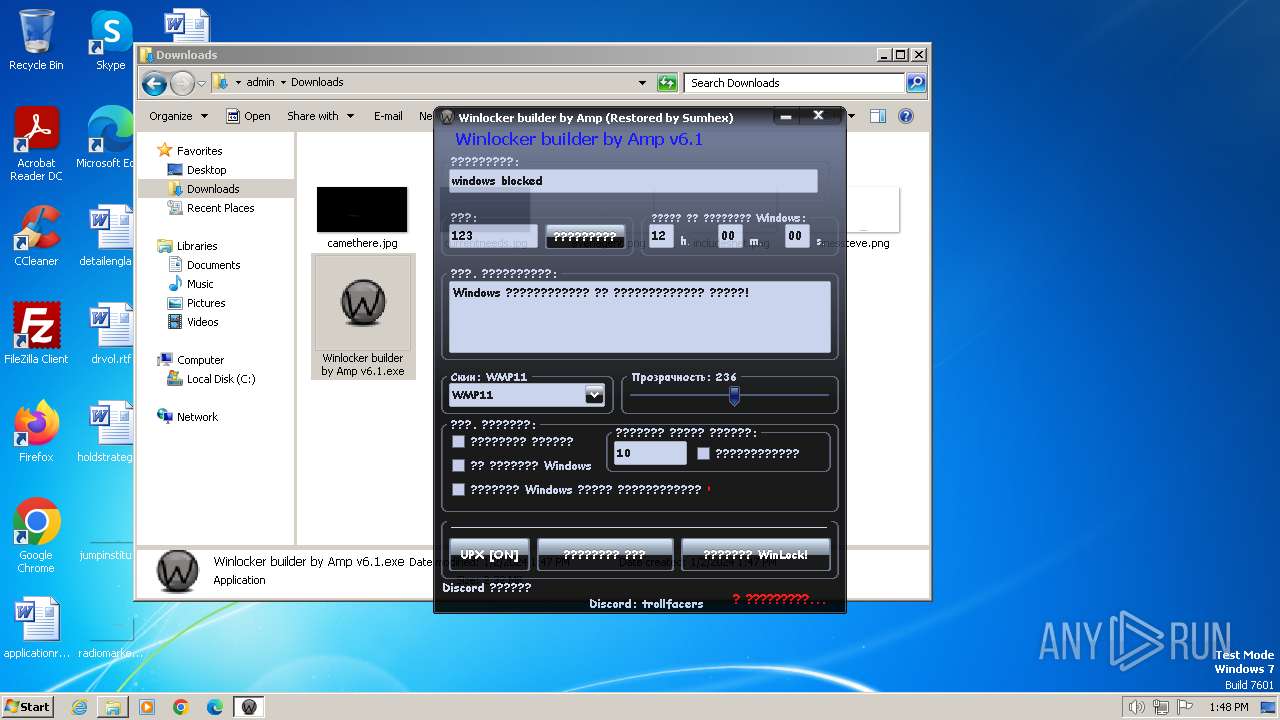Toggle the third checkbox containing 'Windows' mid-label

[x=458, y=489]
